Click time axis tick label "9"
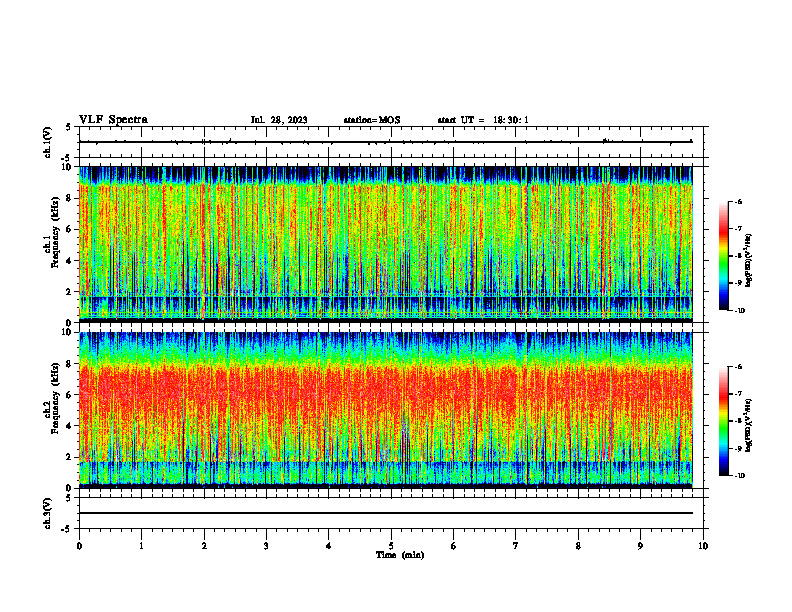The image size is (792, 612). [x=640, y=546]
